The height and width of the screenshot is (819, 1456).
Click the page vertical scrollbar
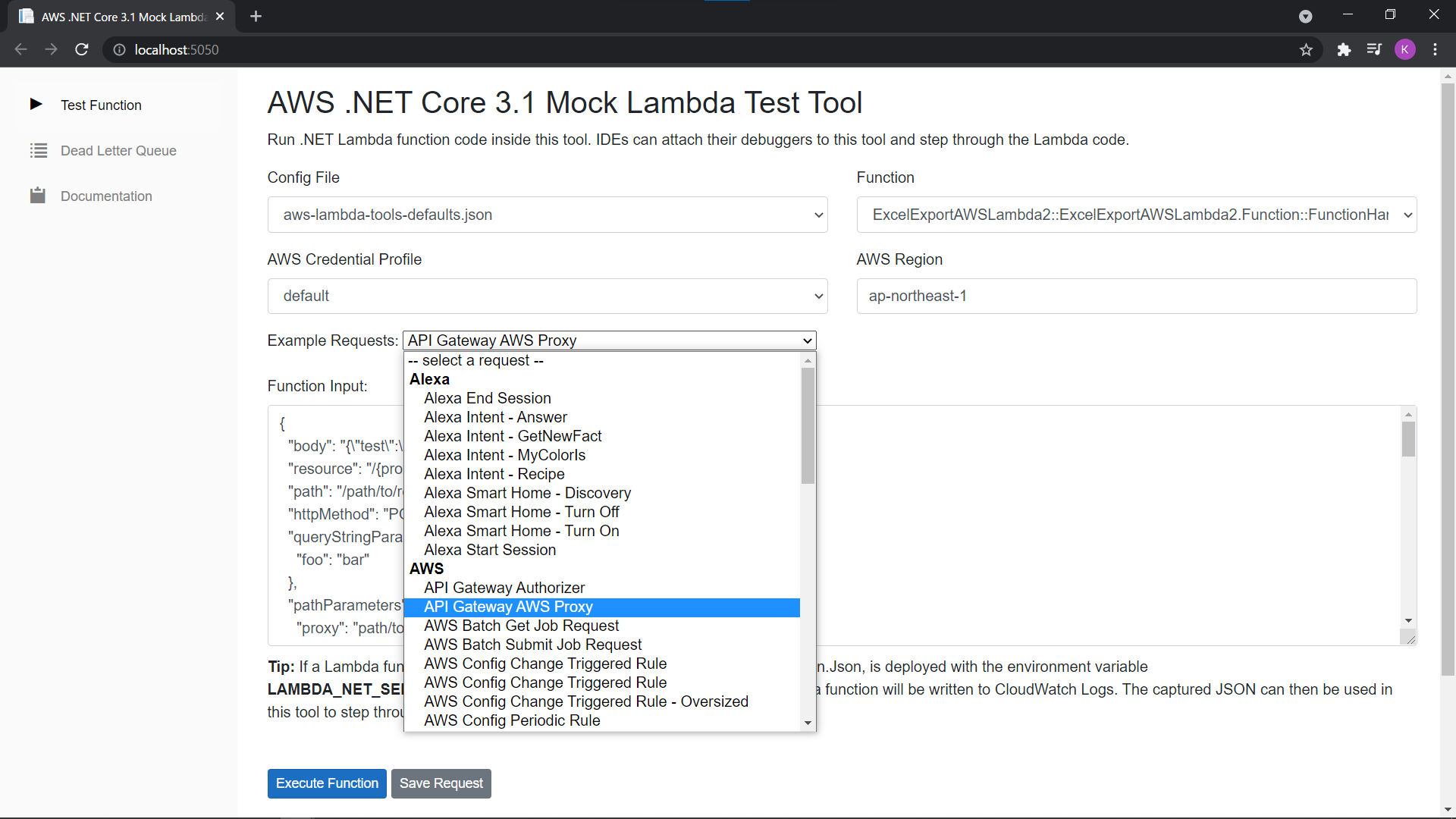pos(1448,379)
